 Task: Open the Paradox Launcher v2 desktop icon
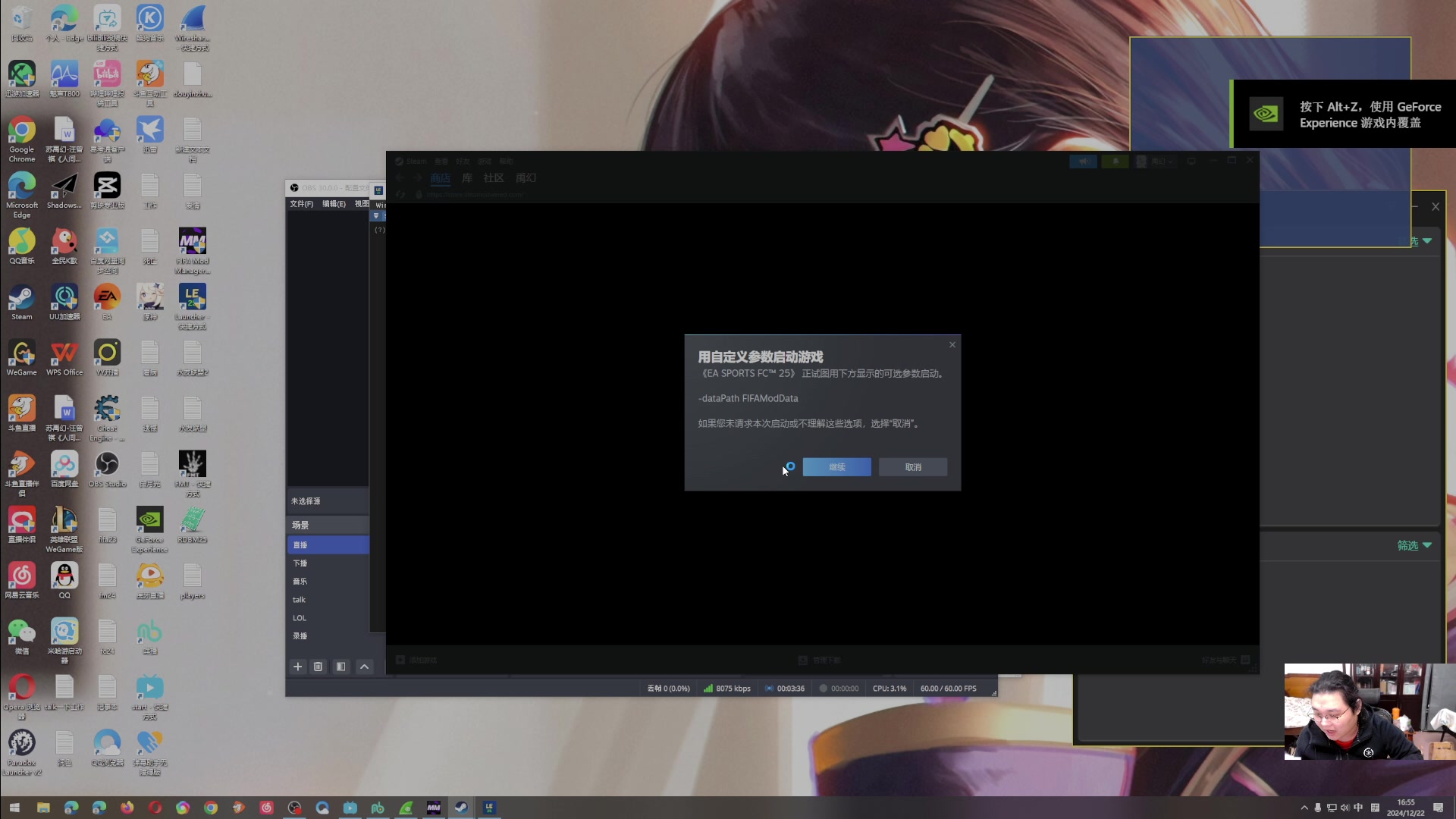click(x=21, y=753)
